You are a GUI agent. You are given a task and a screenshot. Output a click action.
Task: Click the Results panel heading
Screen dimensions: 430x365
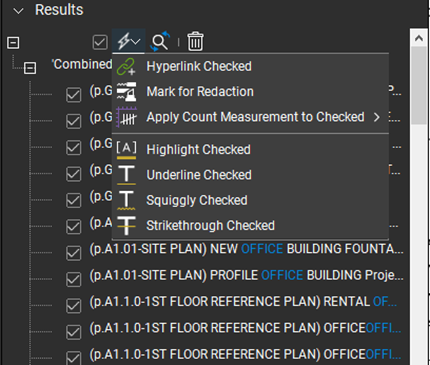(x=59, y=10)
